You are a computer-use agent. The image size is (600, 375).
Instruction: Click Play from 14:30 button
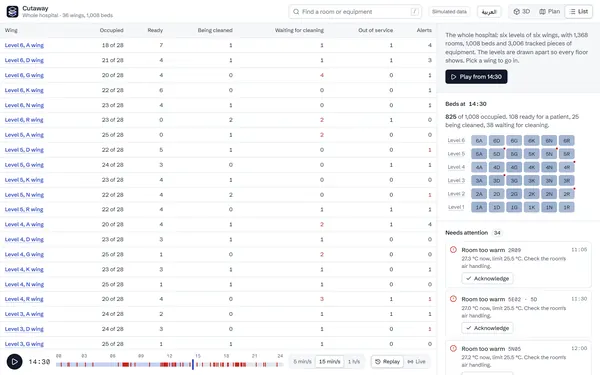476,77
